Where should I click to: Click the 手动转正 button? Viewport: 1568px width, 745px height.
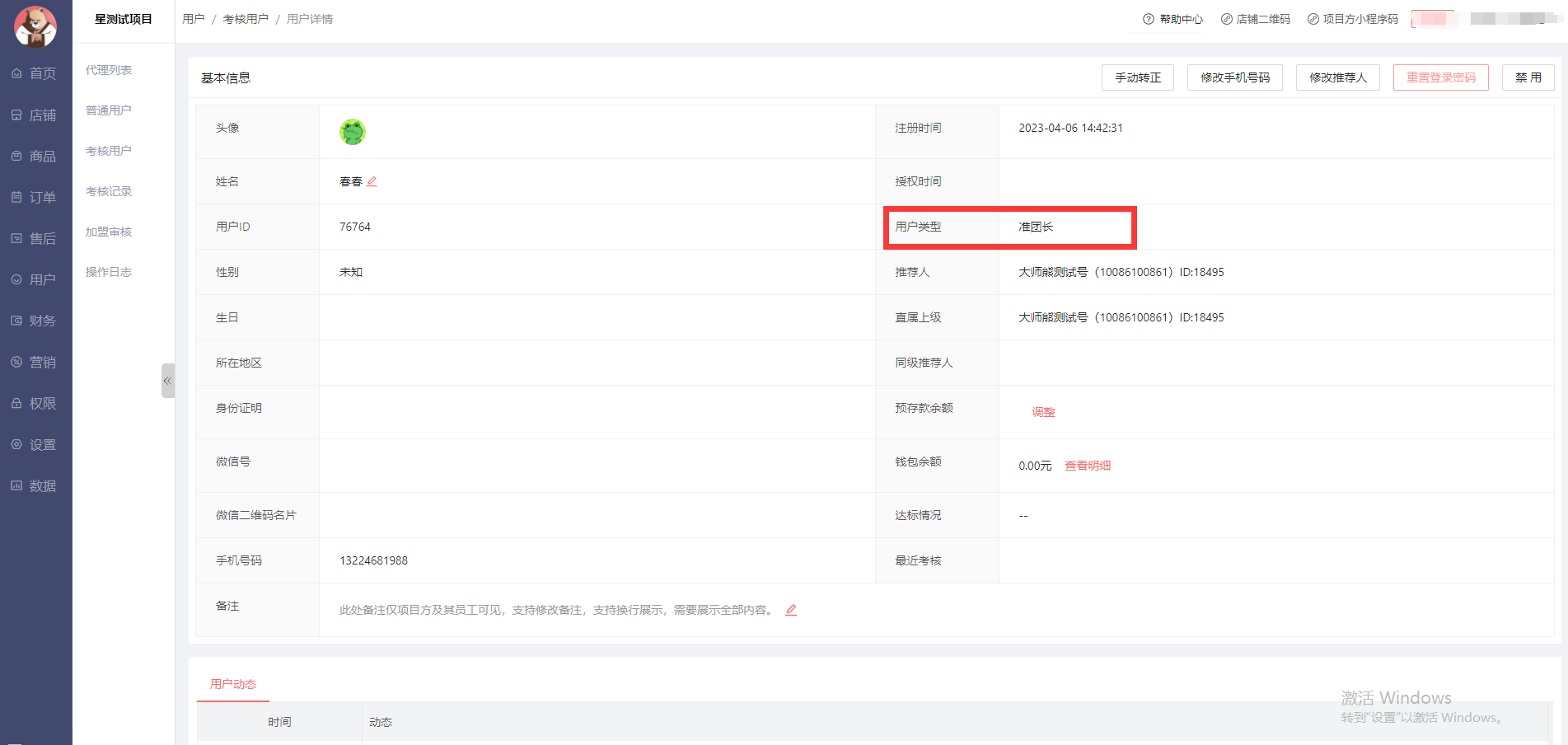click(x=1137, y=77)
